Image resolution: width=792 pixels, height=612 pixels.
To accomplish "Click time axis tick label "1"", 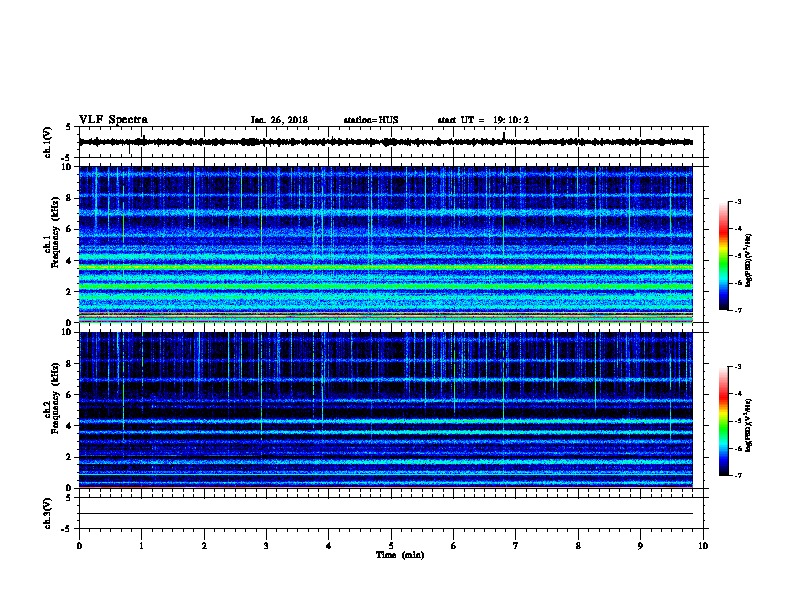I will 141,546.
